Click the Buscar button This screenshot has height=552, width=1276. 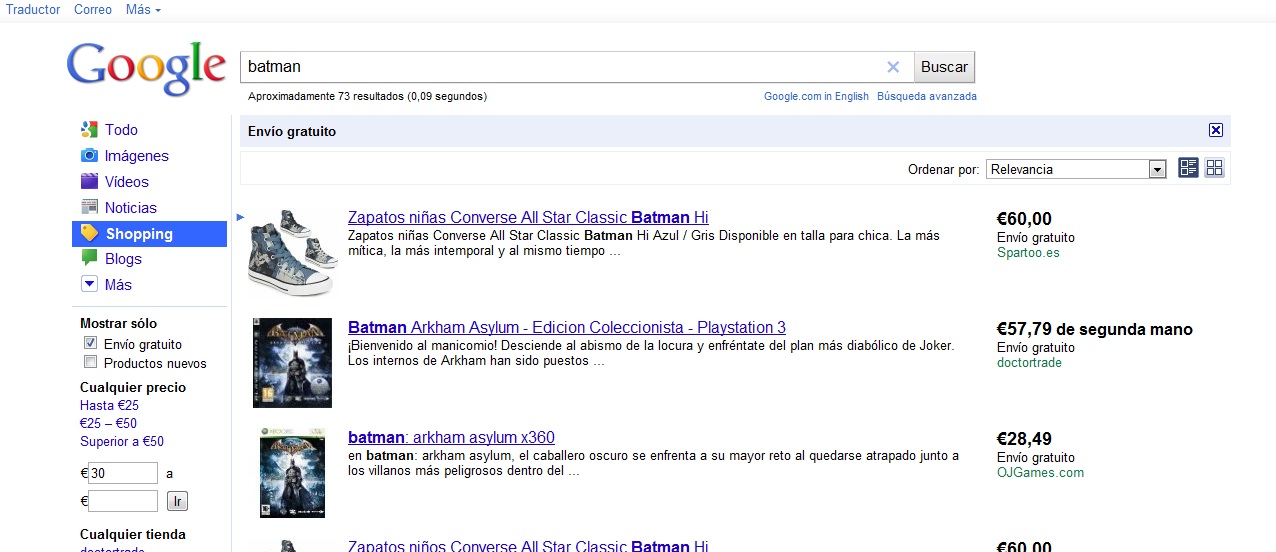click(944, 67)
